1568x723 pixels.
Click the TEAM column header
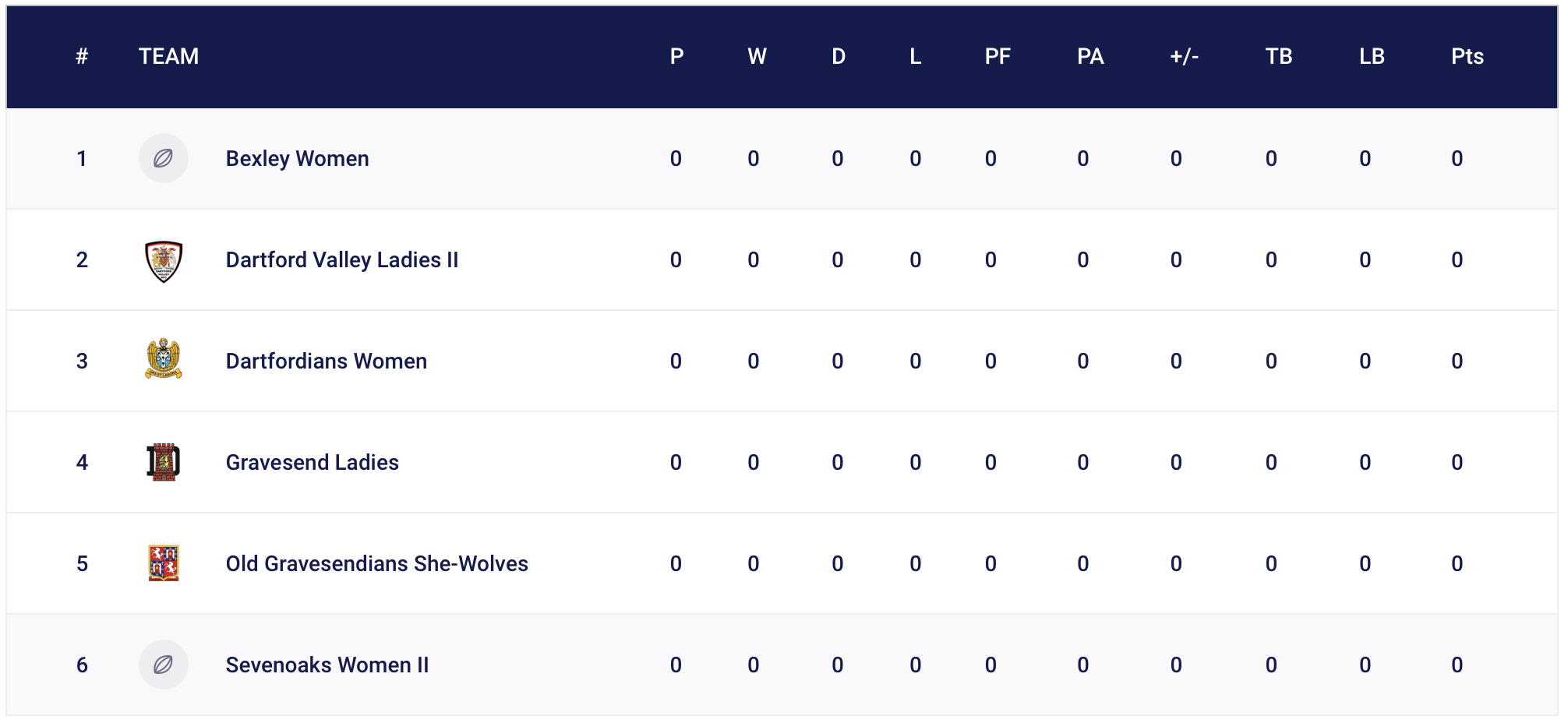pyautogui.click(x=168, y=56)
